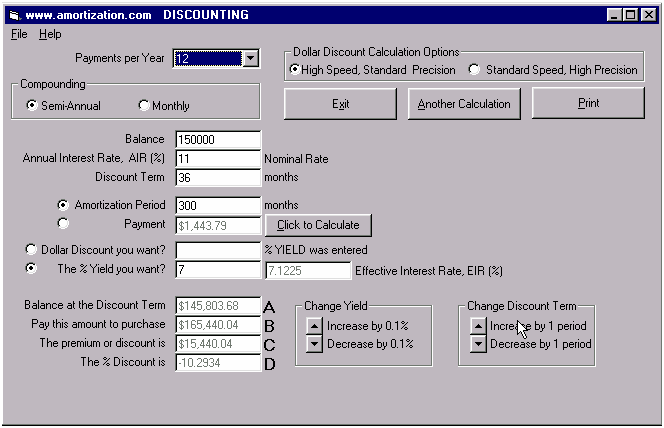Click the Increase by 0.1% yield arrow

click(314, 326)
